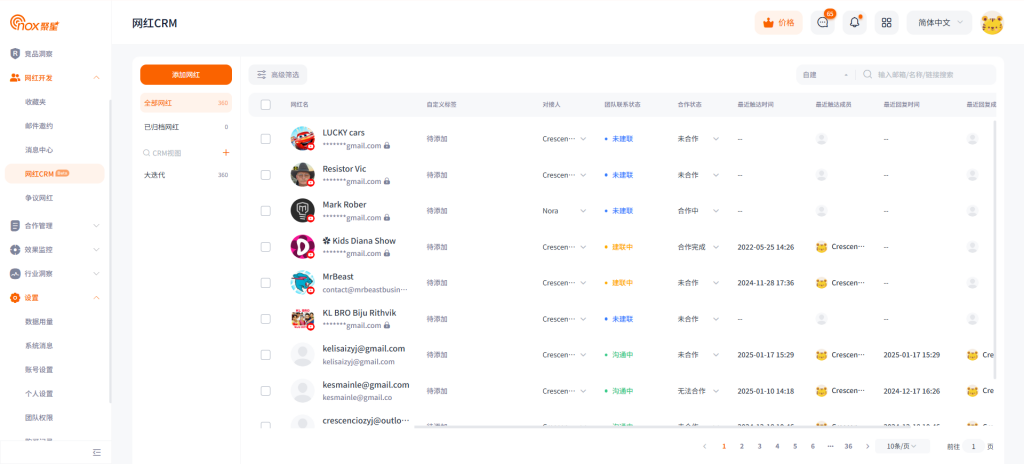Click the notification bell icon
Screen dimensions: 1024x464
click(x=854, y=23)
